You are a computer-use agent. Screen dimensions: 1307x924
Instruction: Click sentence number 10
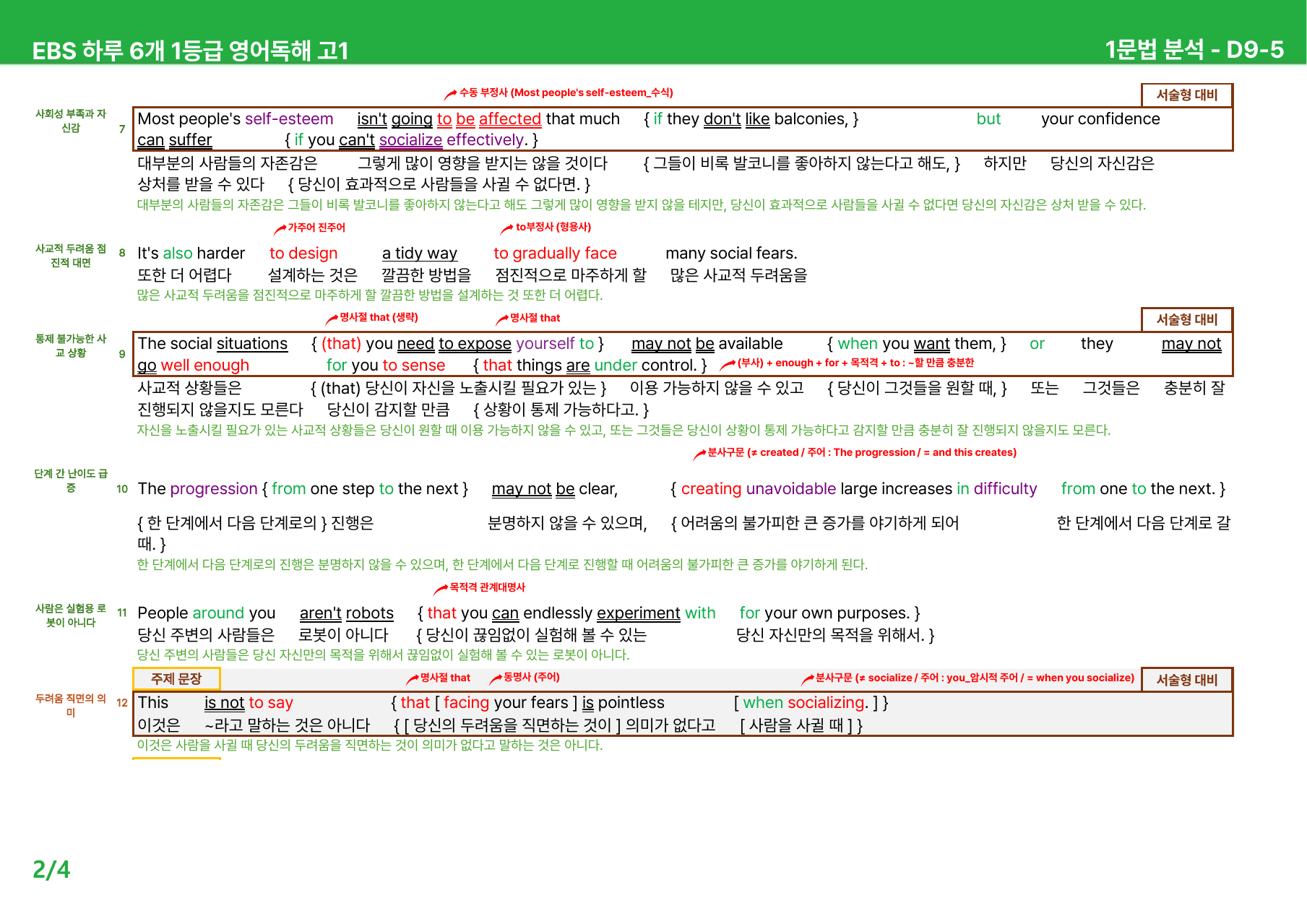coord(122,489)
